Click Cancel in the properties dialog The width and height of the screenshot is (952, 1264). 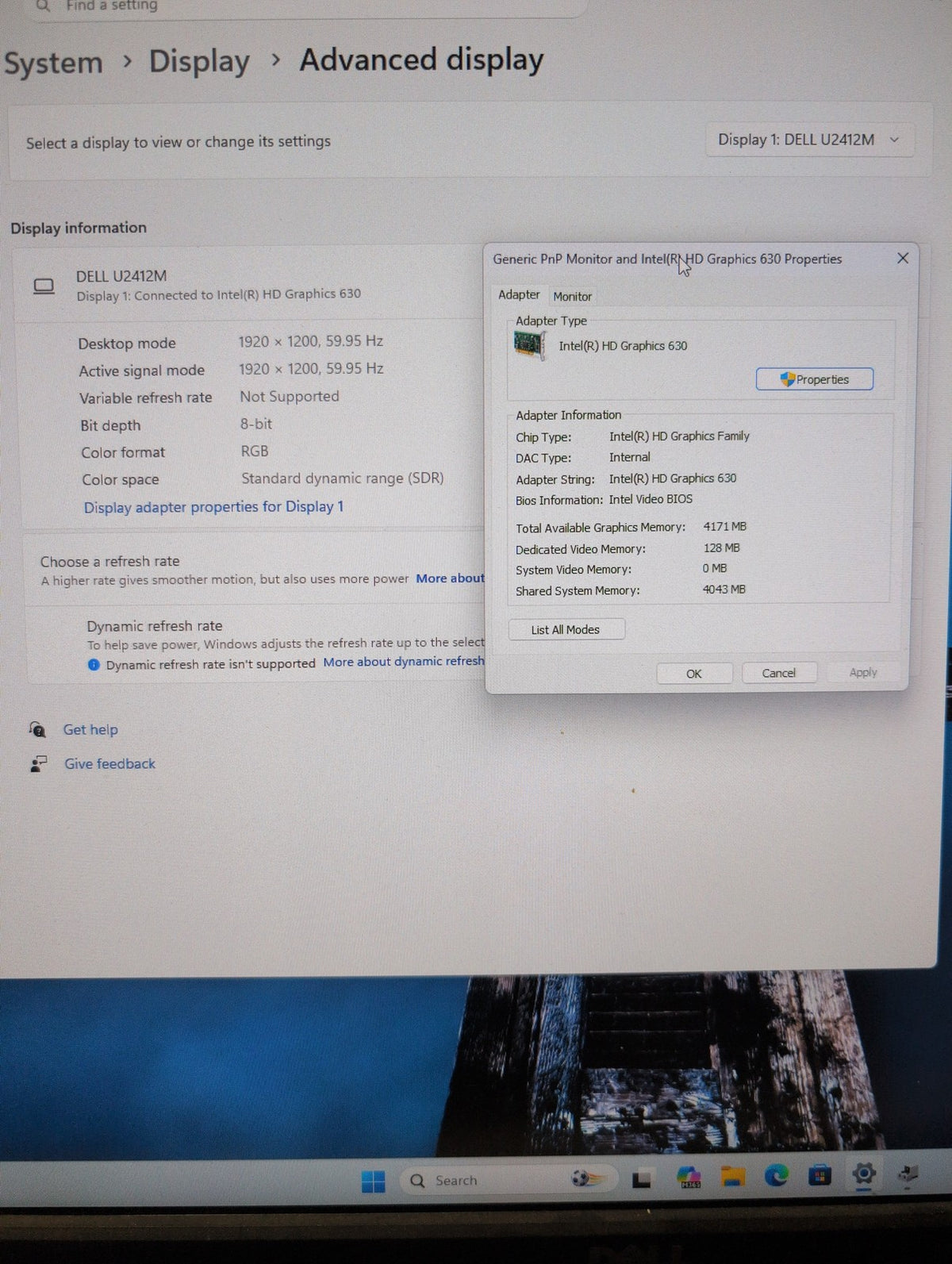(779, 672)
